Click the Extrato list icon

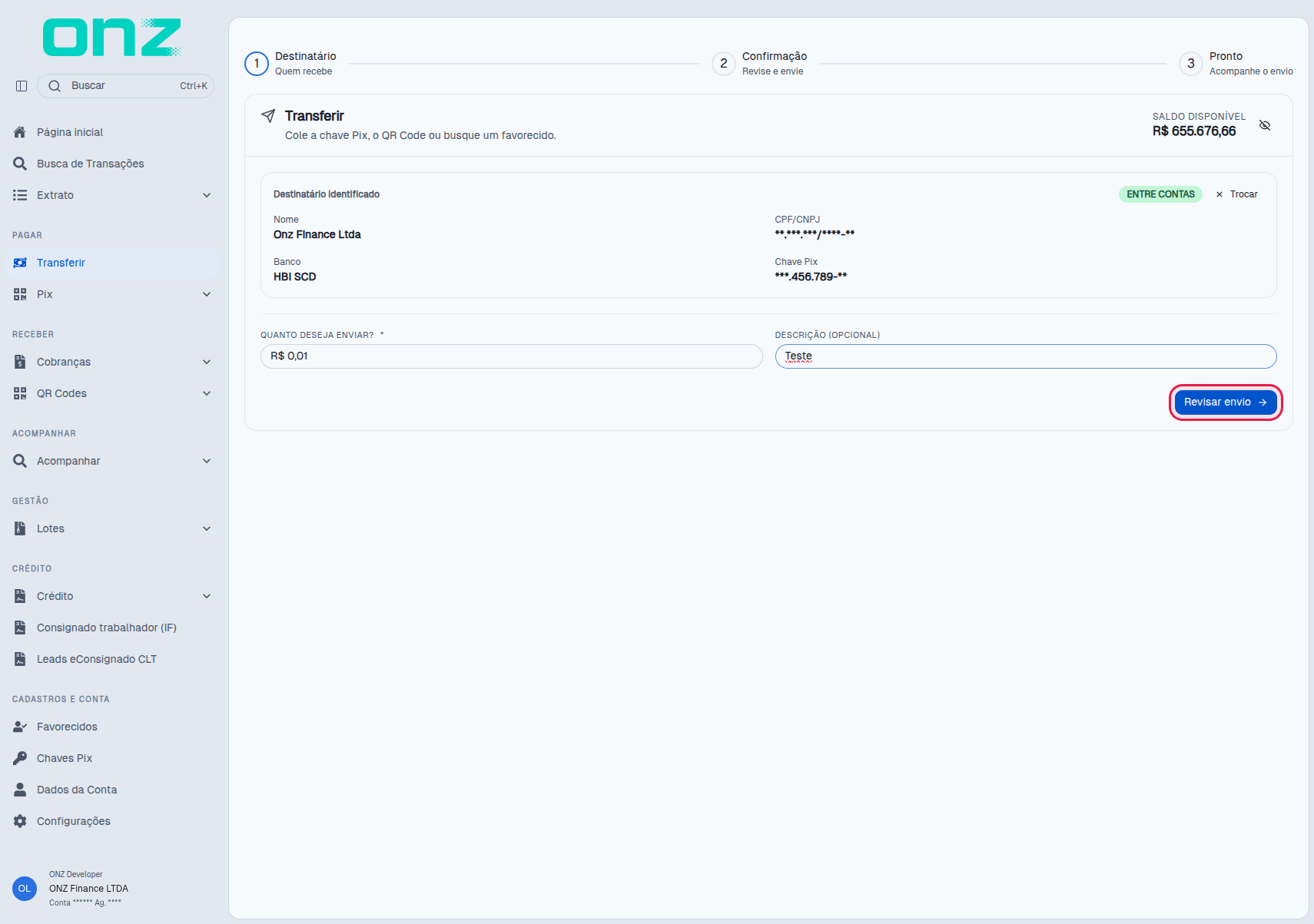click(x=20, y=195)
